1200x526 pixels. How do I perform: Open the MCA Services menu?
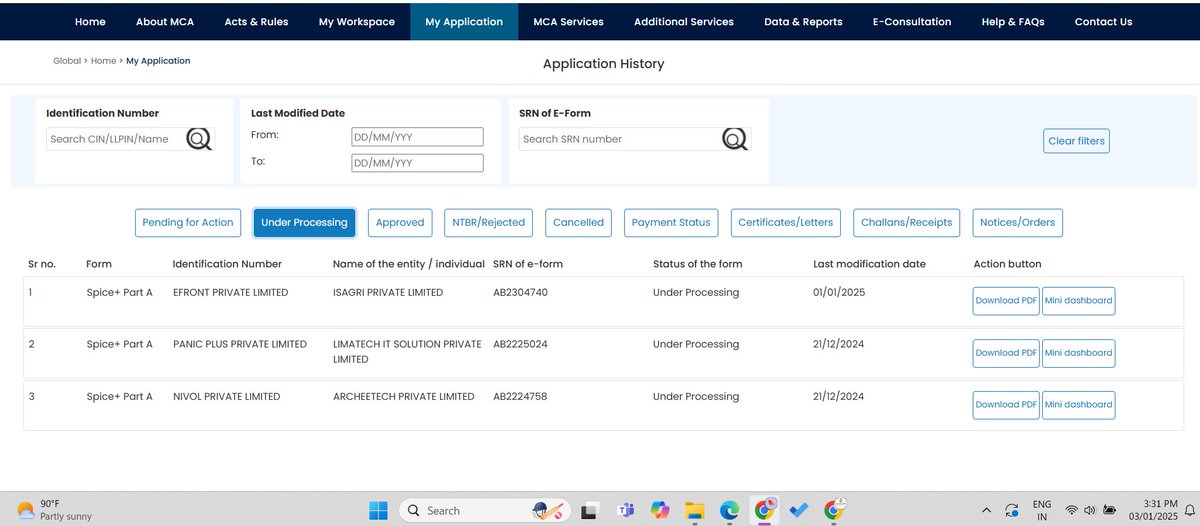568,21
